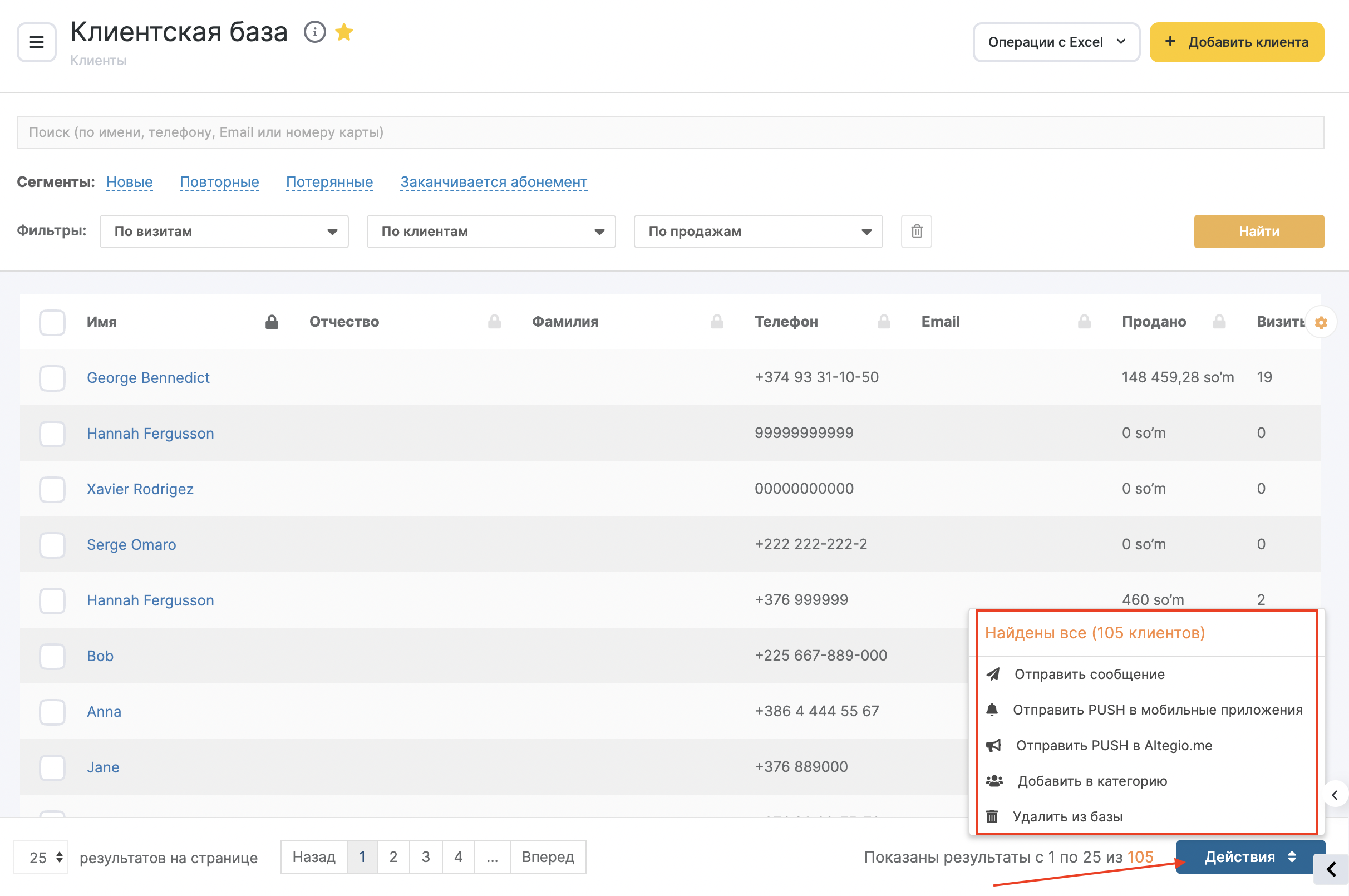Open the hamburger sidebar menu
Viewport: 1349px width, 896px height.
click(37, 42)
